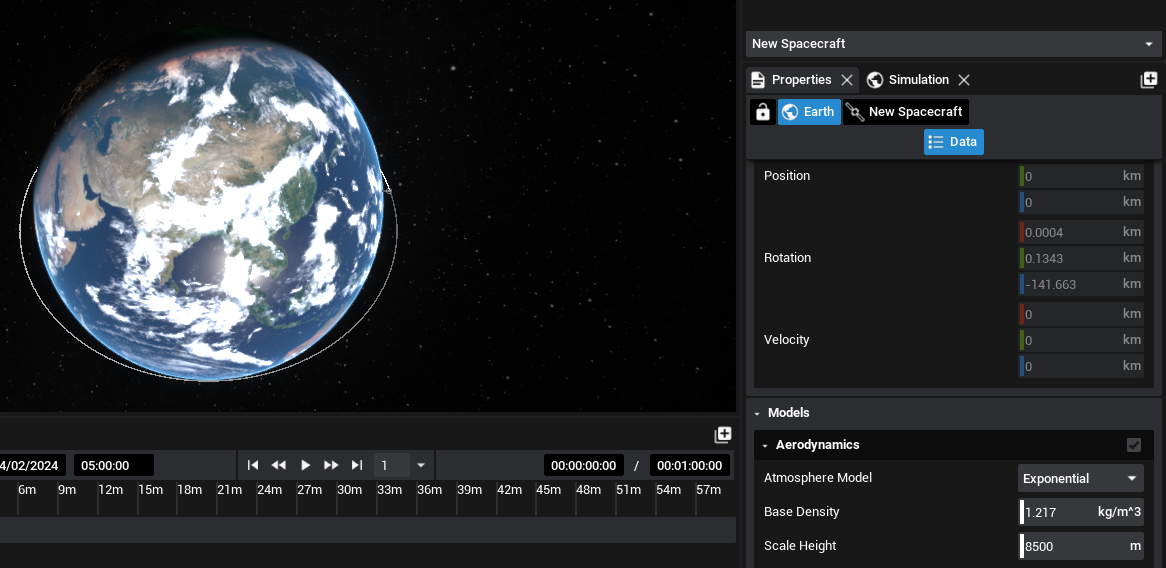This screenshot has height=568, width=1166.
Task: Click the Position second-row 0 km field
Action: (1081, 176)
